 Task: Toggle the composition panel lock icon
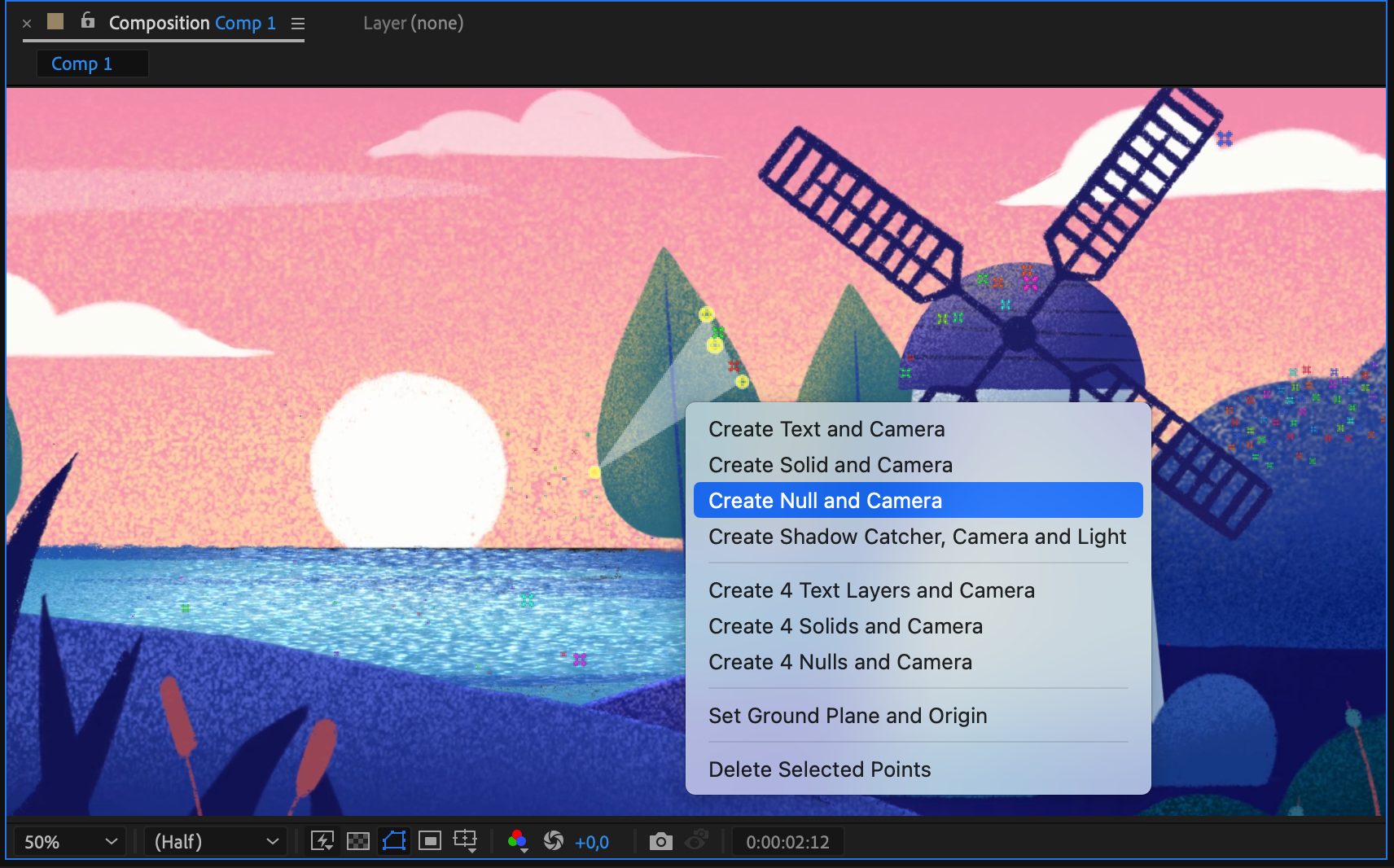[x=88, y=22]
